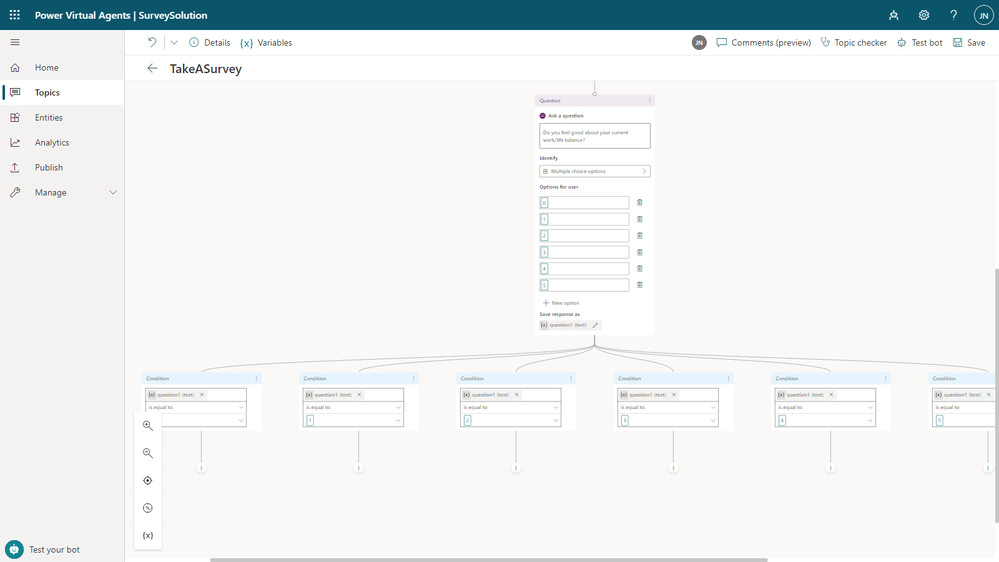Collapse the left navigation hamburger menu
Screen dimensions: 999x562
pyautogui.click(x=15, y=42)
